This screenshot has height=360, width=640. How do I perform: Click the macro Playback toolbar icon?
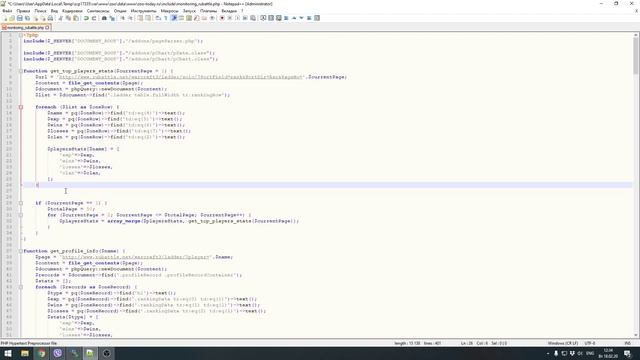coord(237,18)
